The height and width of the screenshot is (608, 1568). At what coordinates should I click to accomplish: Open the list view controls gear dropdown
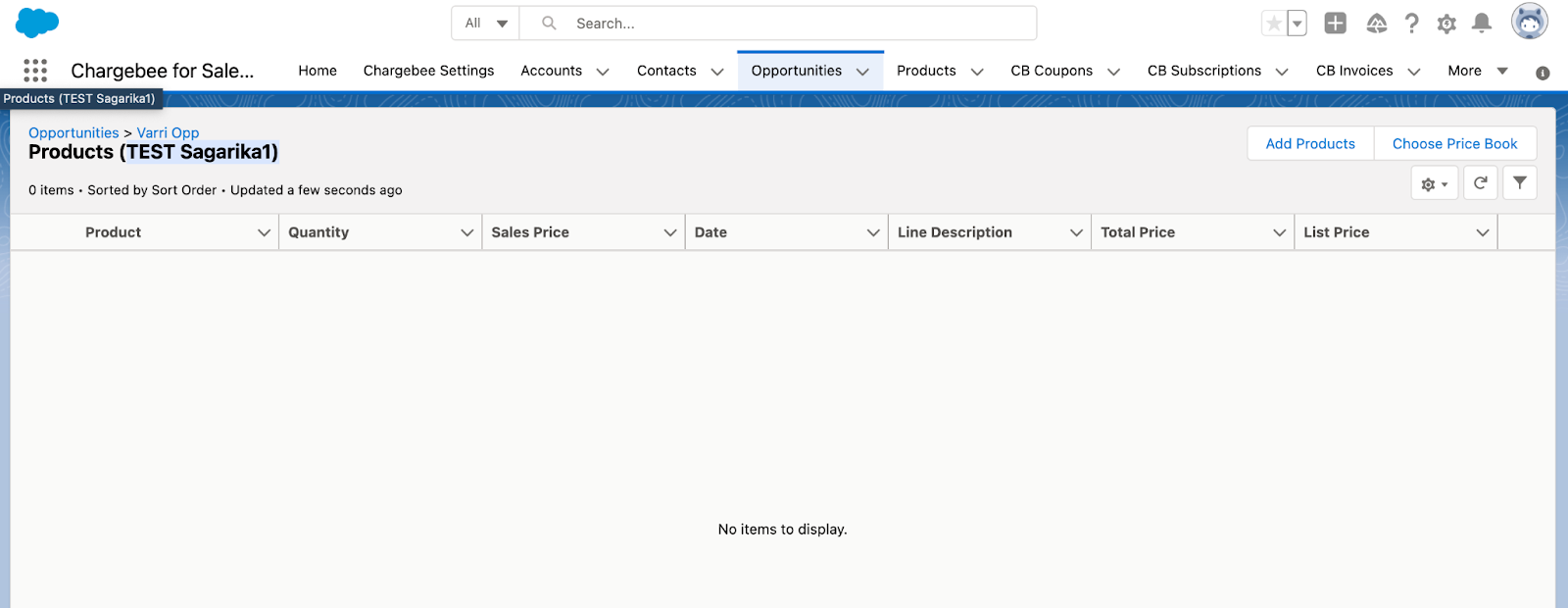[1435, 183]
